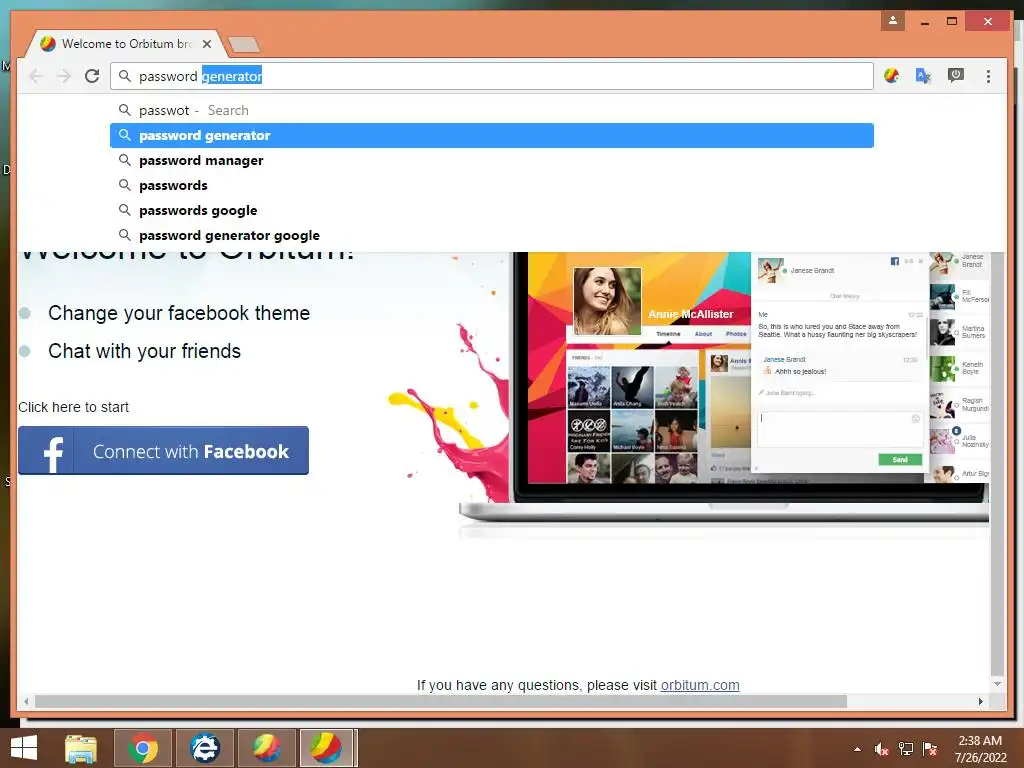Switch to the first Orbitum taskbar icon

[266, 748]
